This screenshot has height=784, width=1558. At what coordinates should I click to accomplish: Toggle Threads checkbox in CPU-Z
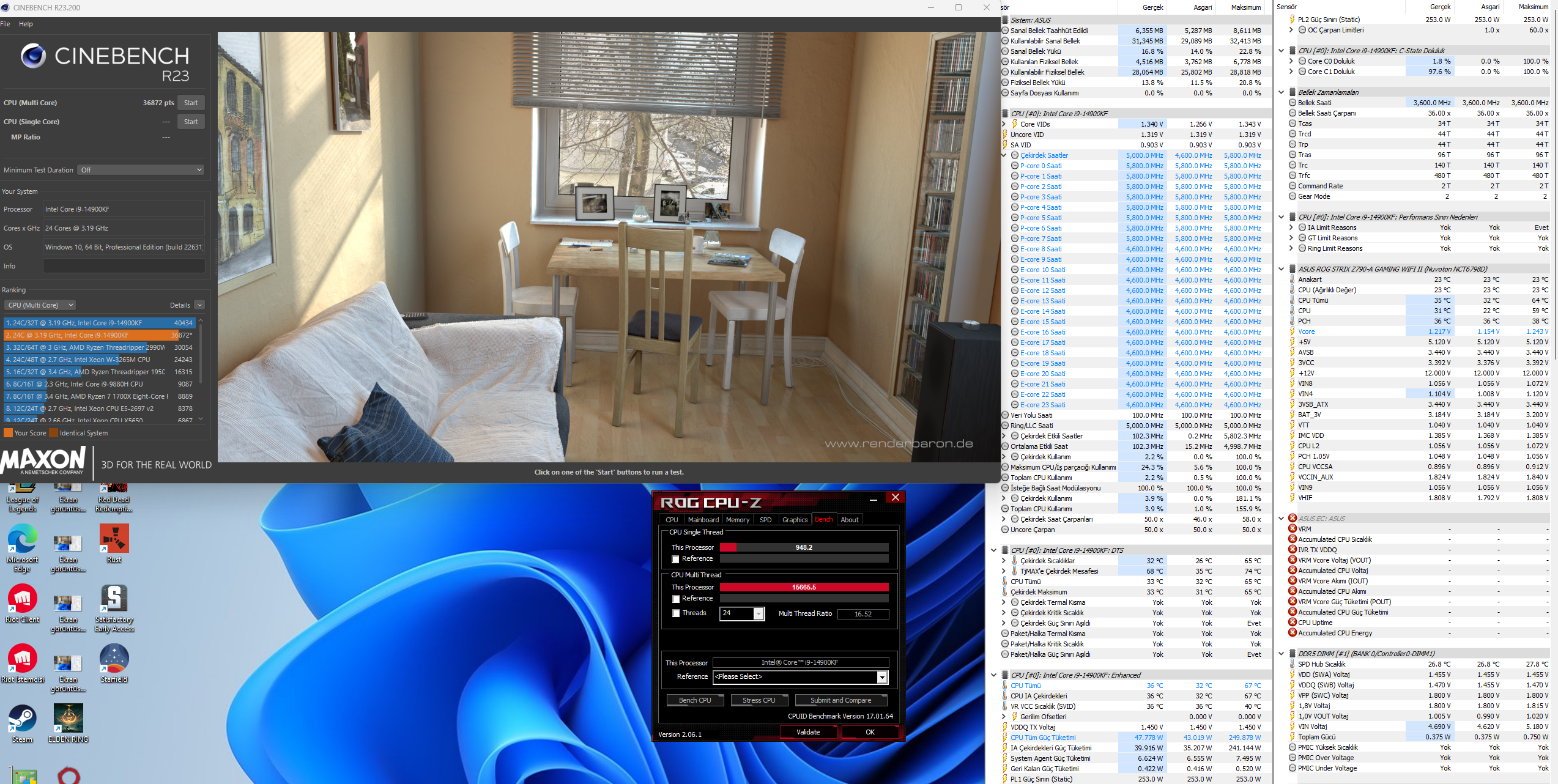click(675, 613)
